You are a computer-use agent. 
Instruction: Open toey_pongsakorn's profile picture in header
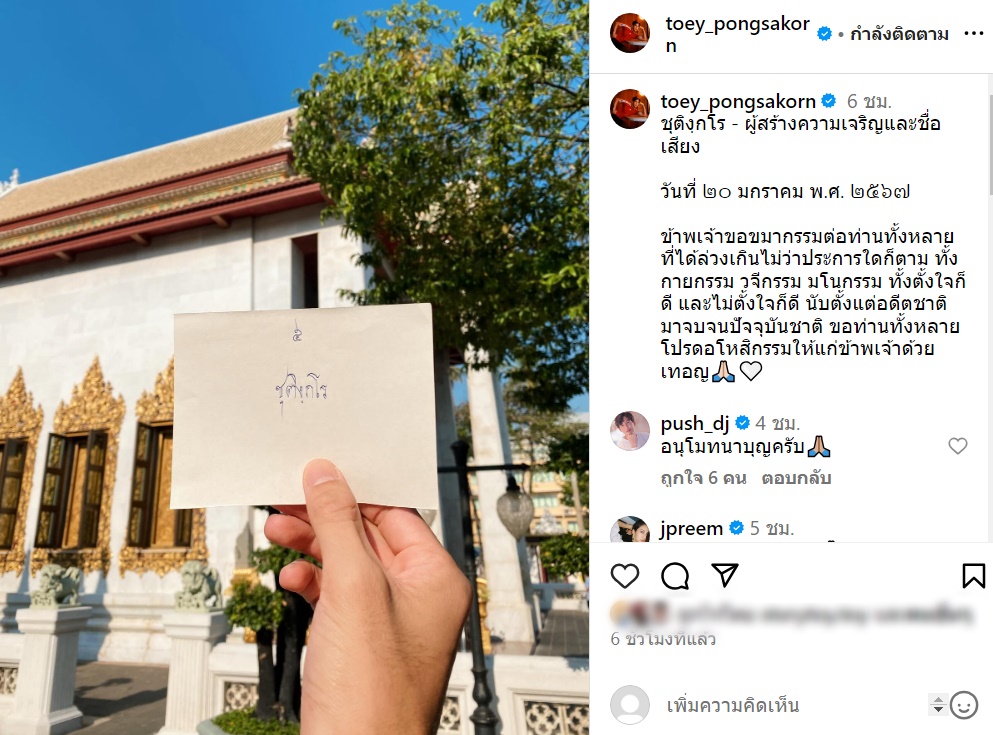click(630, 33)
